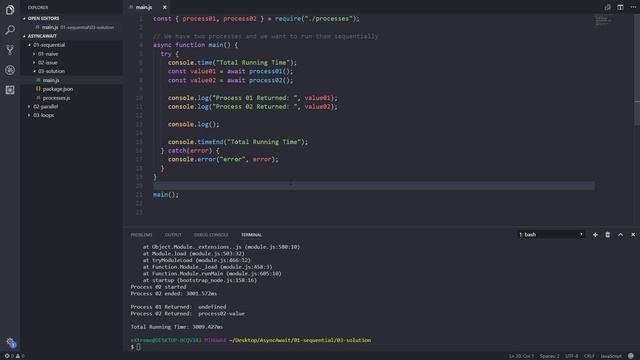
Task: Click the line and column status item
Action: tap(521, 356)
